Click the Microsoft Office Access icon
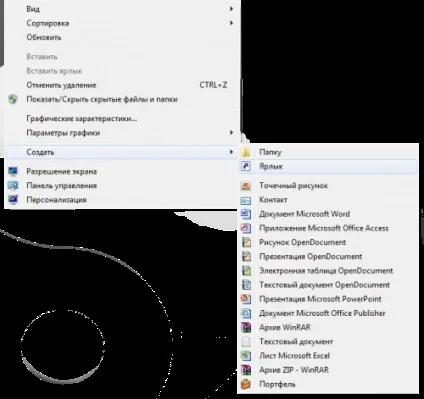Viewport: 424px width, 399px height. tap(246, 228)
